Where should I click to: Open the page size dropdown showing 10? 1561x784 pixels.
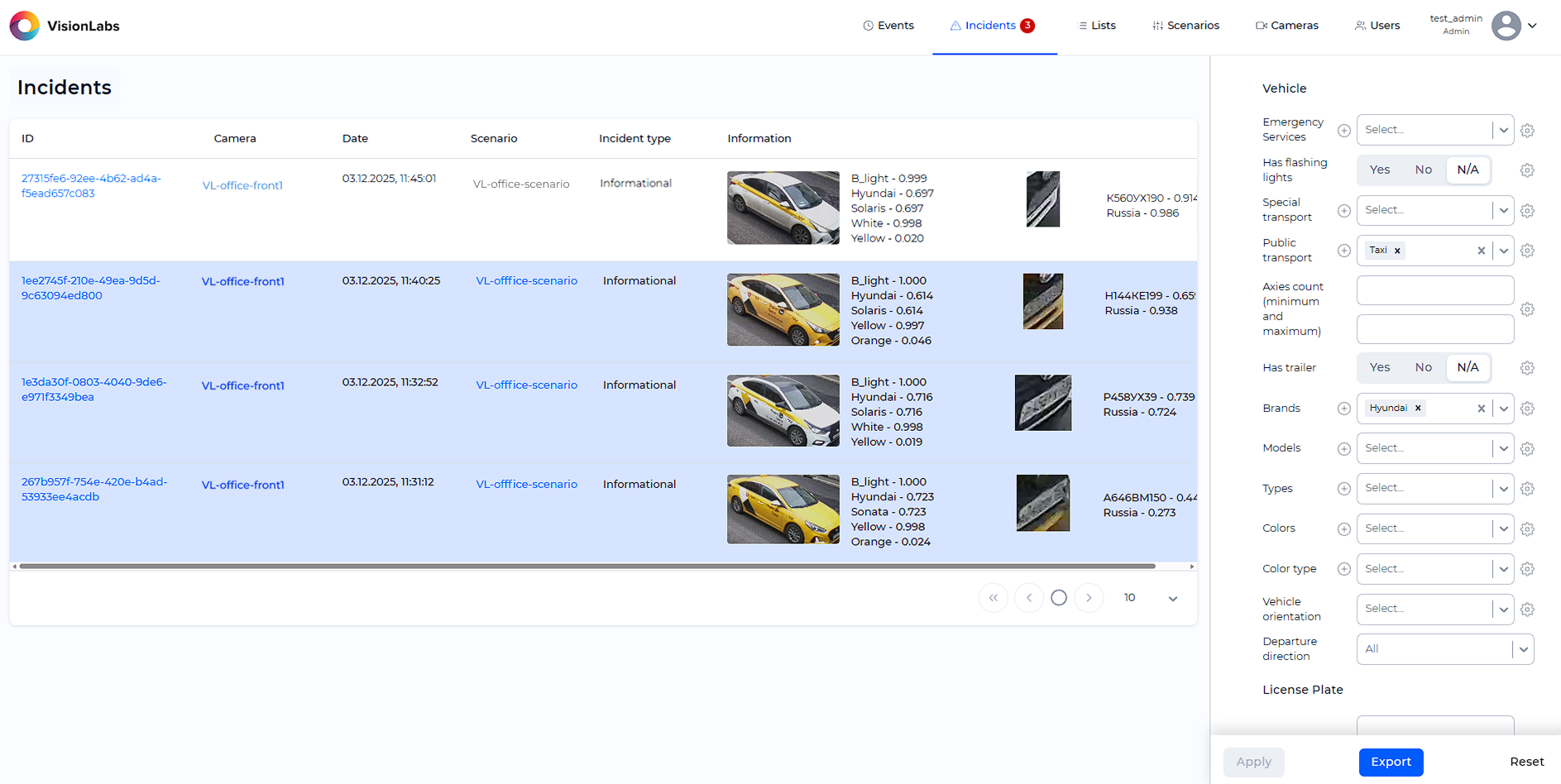1150,597
